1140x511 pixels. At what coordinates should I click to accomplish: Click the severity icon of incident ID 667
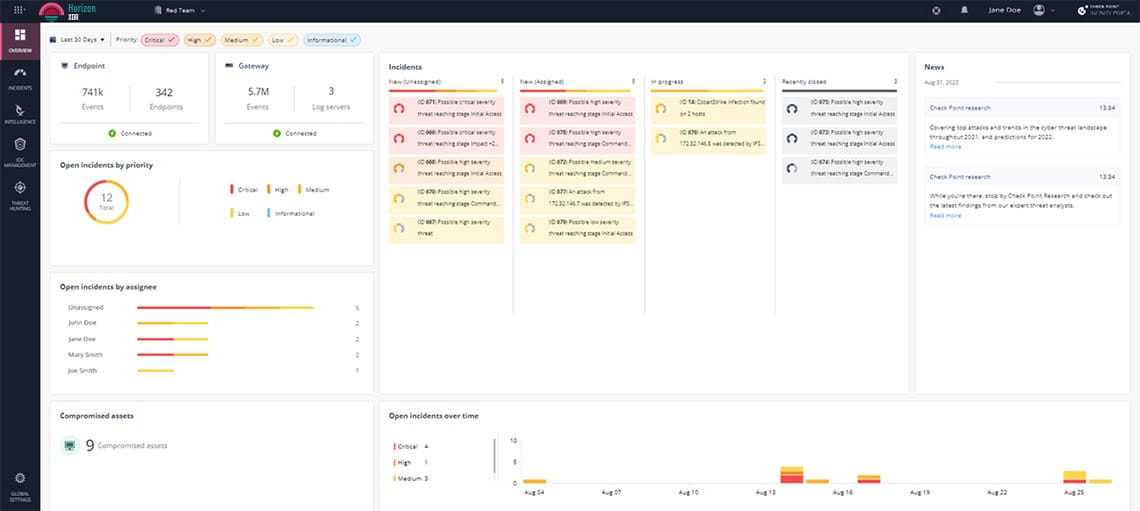click(398, 228)
